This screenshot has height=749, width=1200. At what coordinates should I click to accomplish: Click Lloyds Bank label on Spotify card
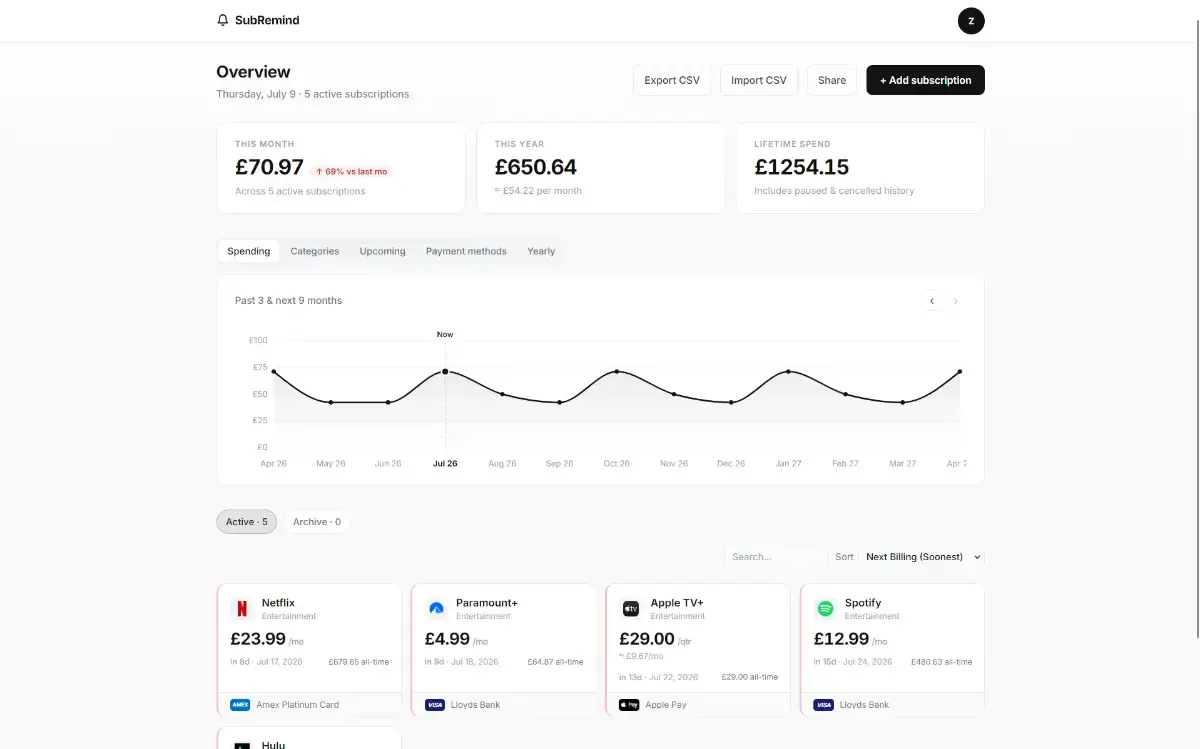point(864,705)
